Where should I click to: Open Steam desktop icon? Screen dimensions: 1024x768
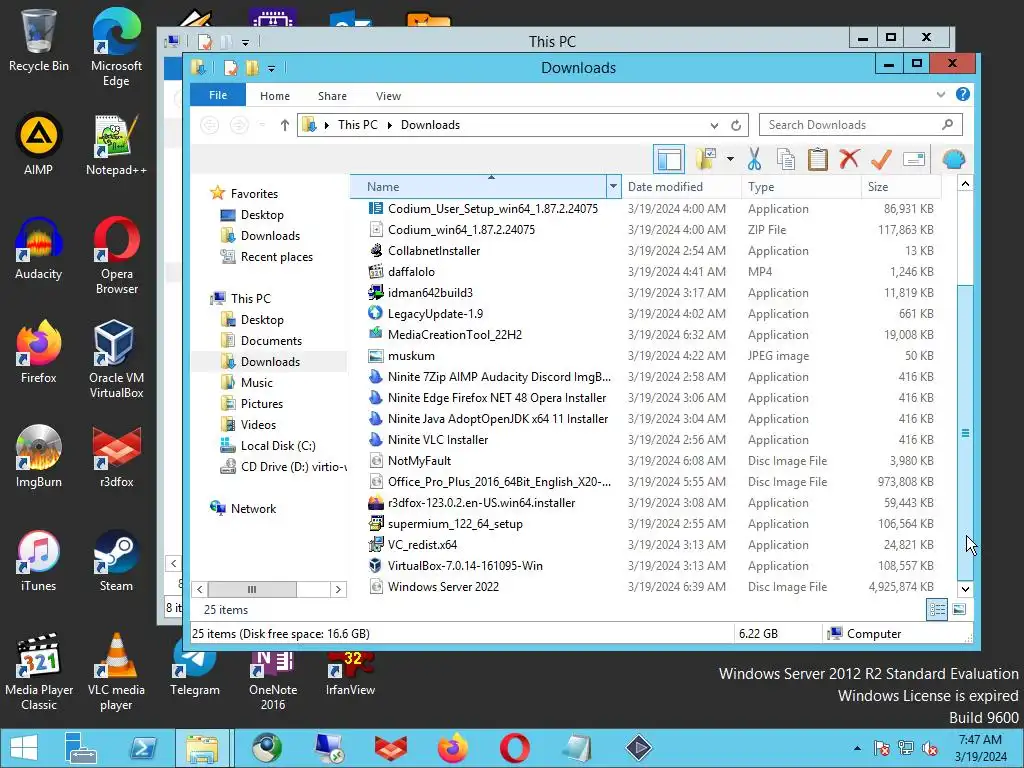click(x=116, y=561)
